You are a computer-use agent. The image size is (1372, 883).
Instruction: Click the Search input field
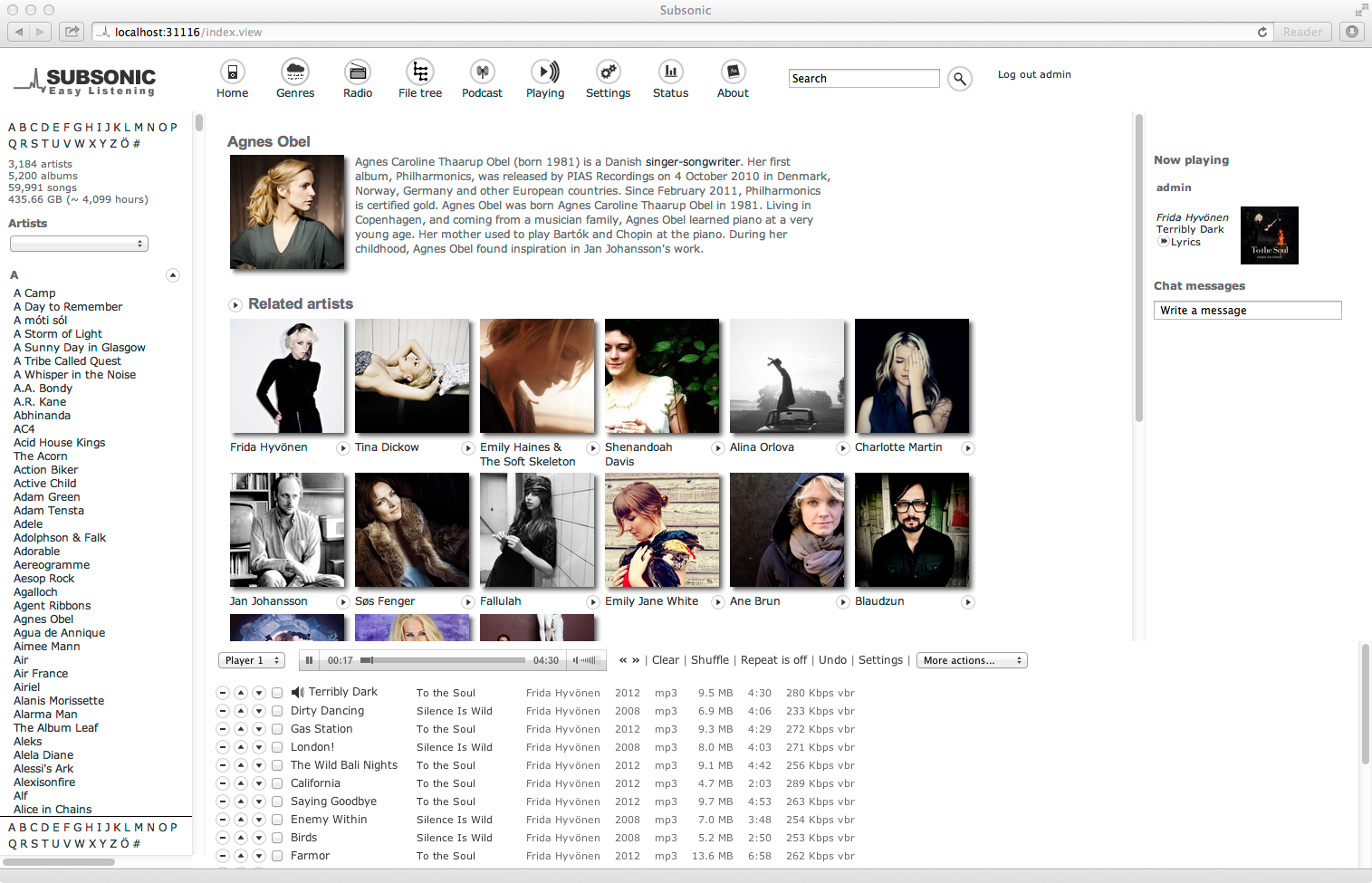pos(864,79)
